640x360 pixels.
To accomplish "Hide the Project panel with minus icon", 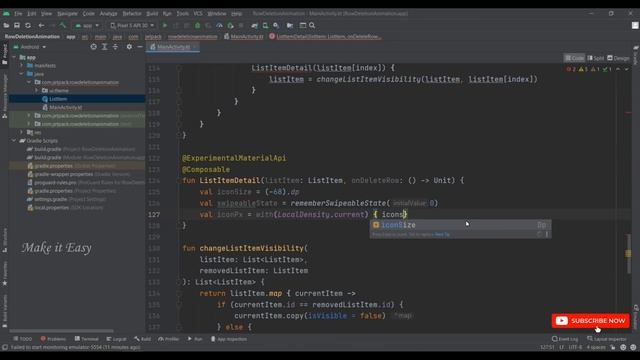I will click(x=140, y=47).
